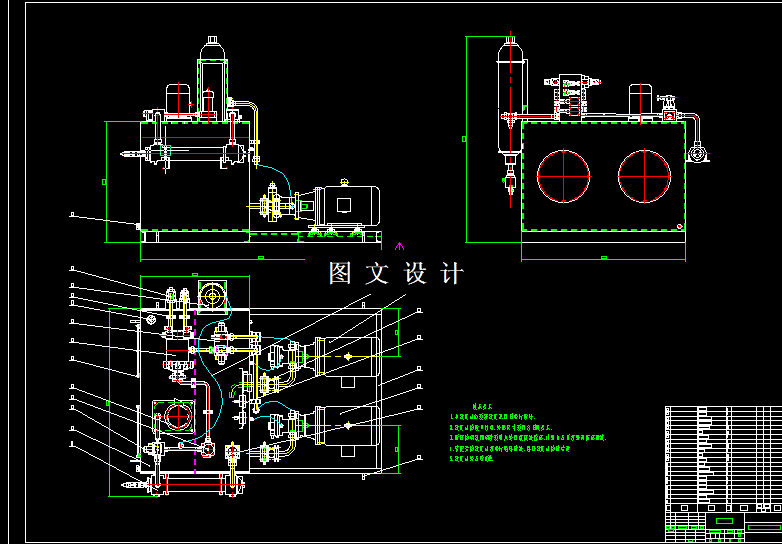The image size is (782, 544).
Task: Pick the square flange with concentric circles in the plan view
Action: [x=213, y=297]
